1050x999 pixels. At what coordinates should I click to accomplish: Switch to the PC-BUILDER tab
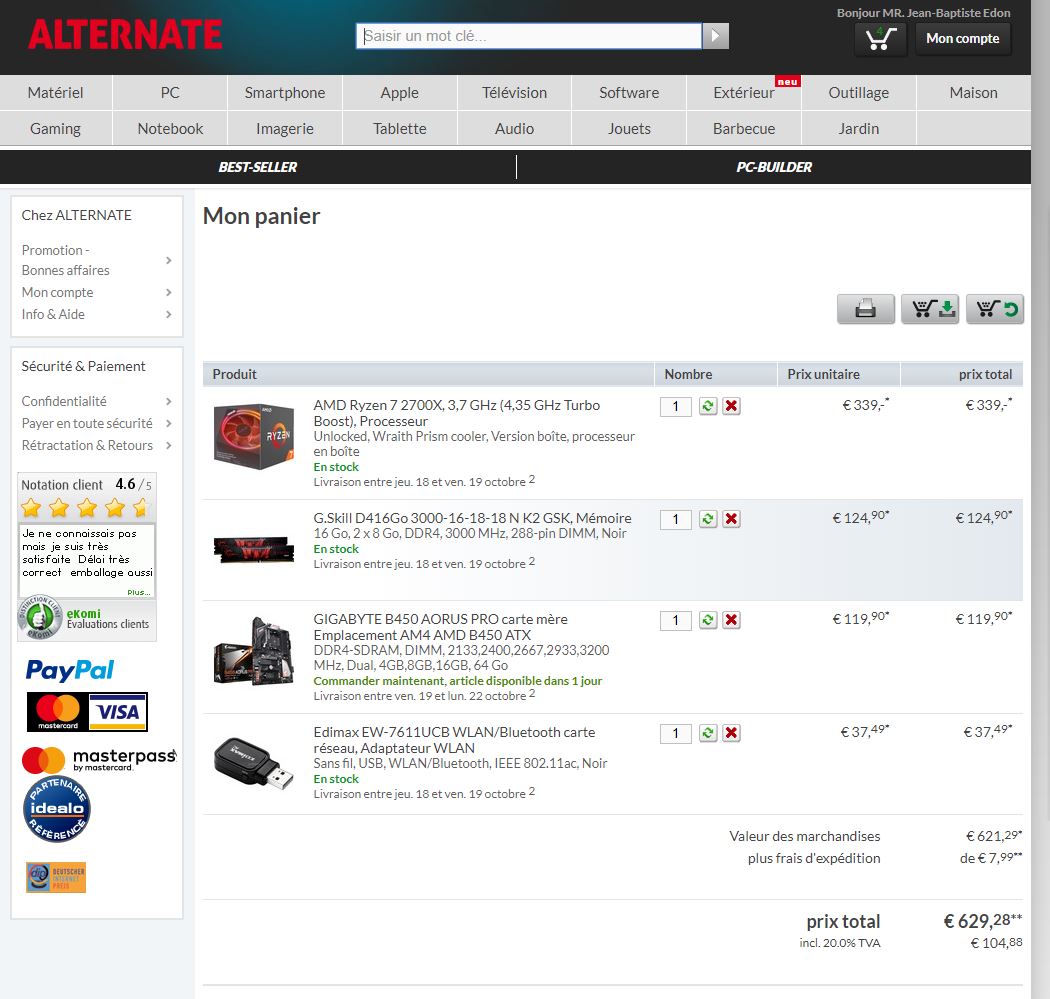(x=774, y=167)
